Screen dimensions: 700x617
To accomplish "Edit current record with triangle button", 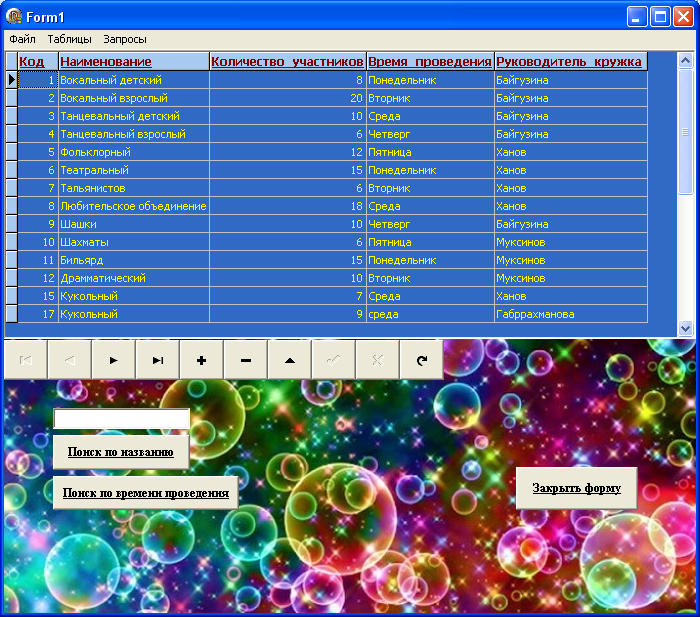I will [290, 360].
